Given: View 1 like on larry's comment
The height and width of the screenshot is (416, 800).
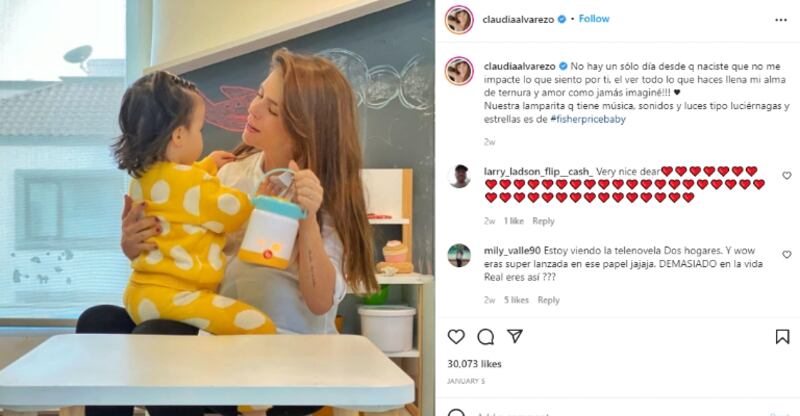Looking at the screenshot, I should [x=514, y=221].
